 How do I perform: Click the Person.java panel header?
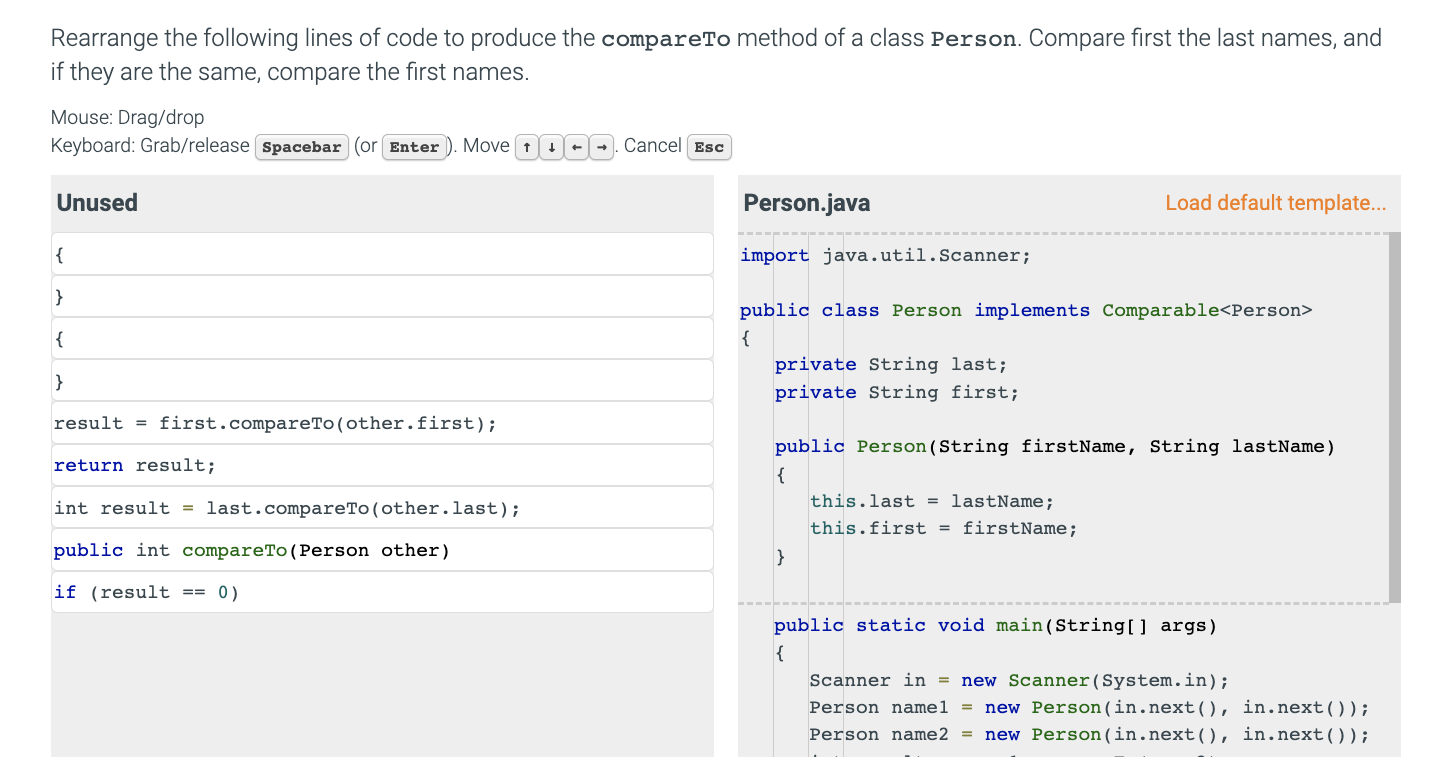pos(806,202)
